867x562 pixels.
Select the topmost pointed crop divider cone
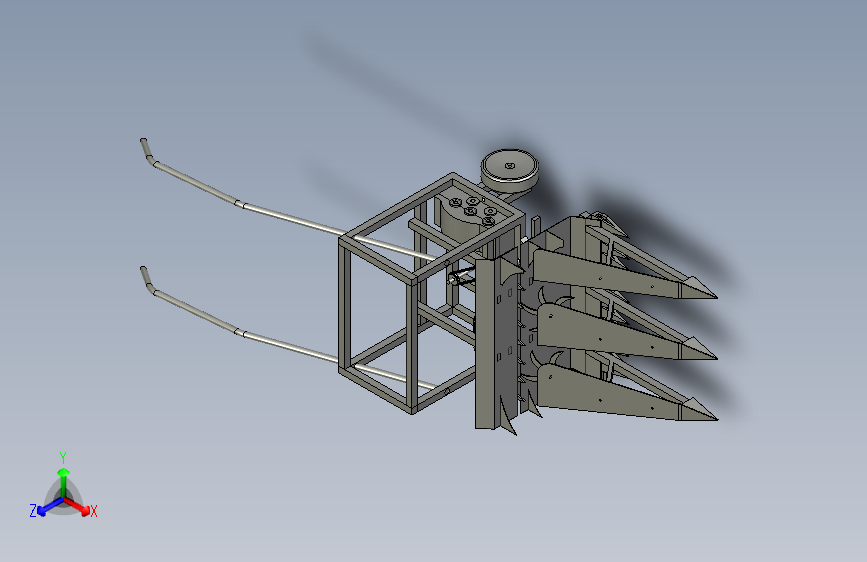click(x=698, y=288)
